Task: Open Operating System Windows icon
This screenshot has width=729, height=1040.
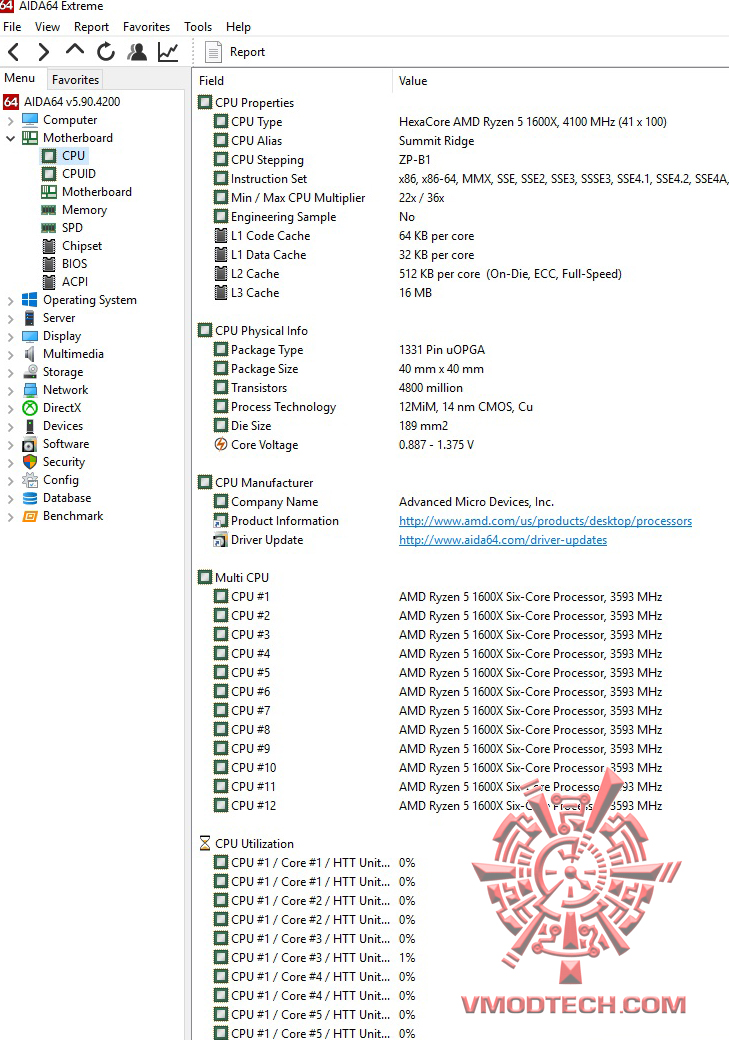Action: 30,300
